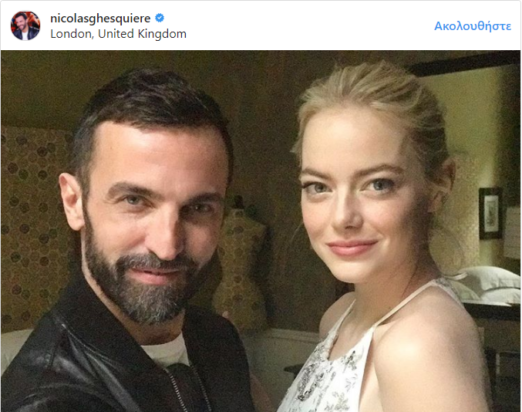This screenshot has height=412, width=522.
Task: Open the nicolasghesquiere profile avatar
Action: 25,26
